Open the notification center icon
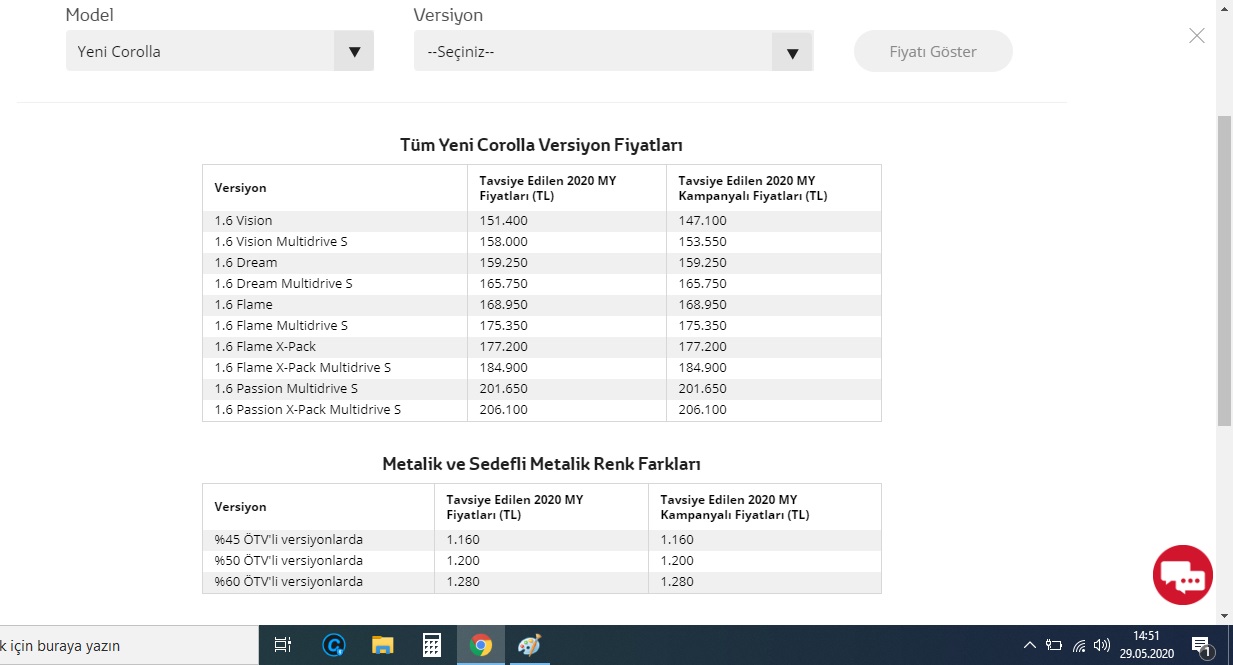Image resolution: width=1233 pixels, height=665 pixels. coord(1202,646)
